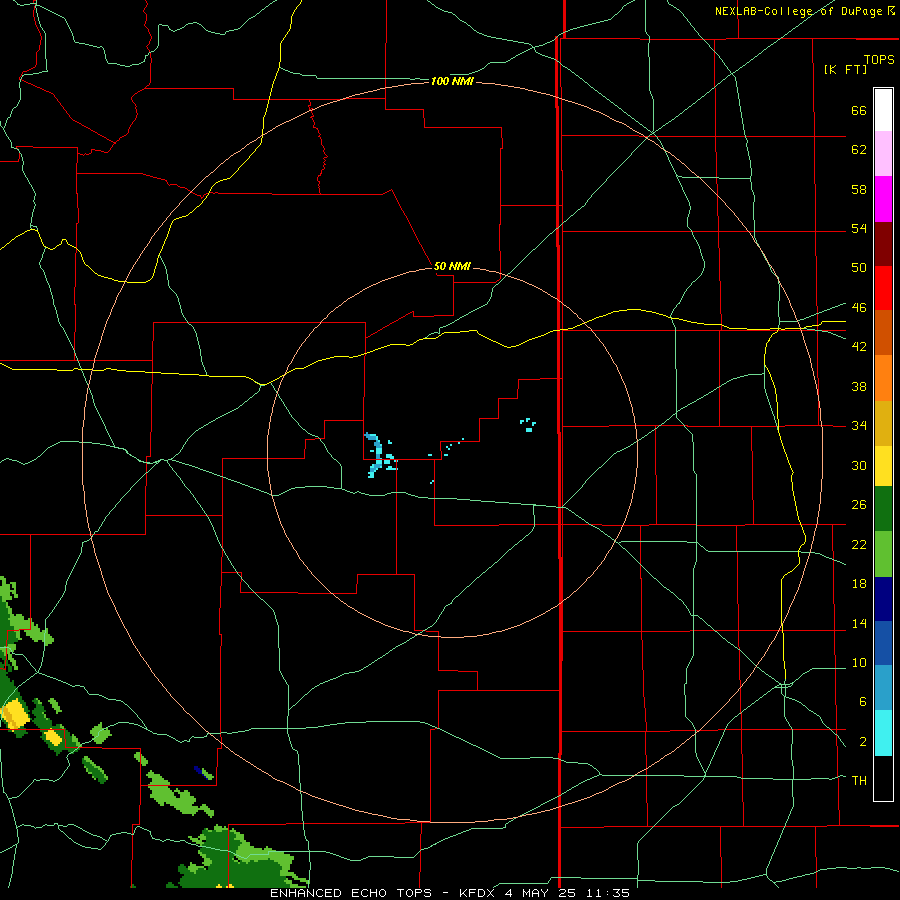Click the dark green legend swatch
The image size is (900, 900).
click(x=883, y=509)
